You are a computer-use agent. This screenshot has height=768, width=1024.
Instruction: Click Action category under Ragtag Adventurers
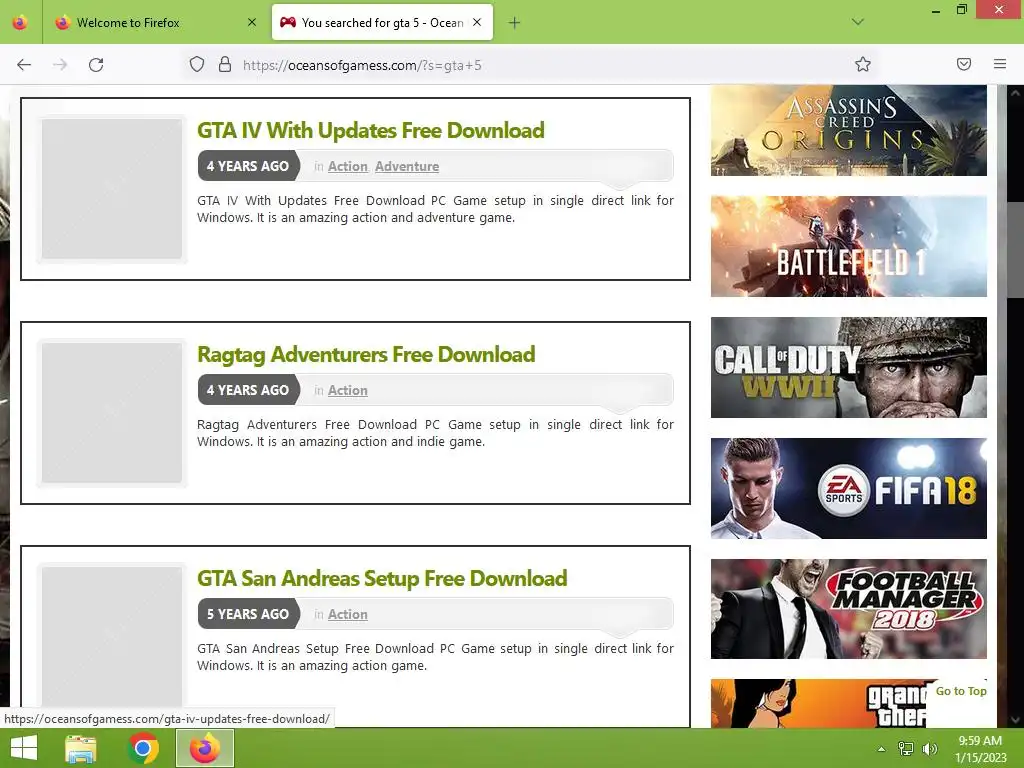coord(347,391)
